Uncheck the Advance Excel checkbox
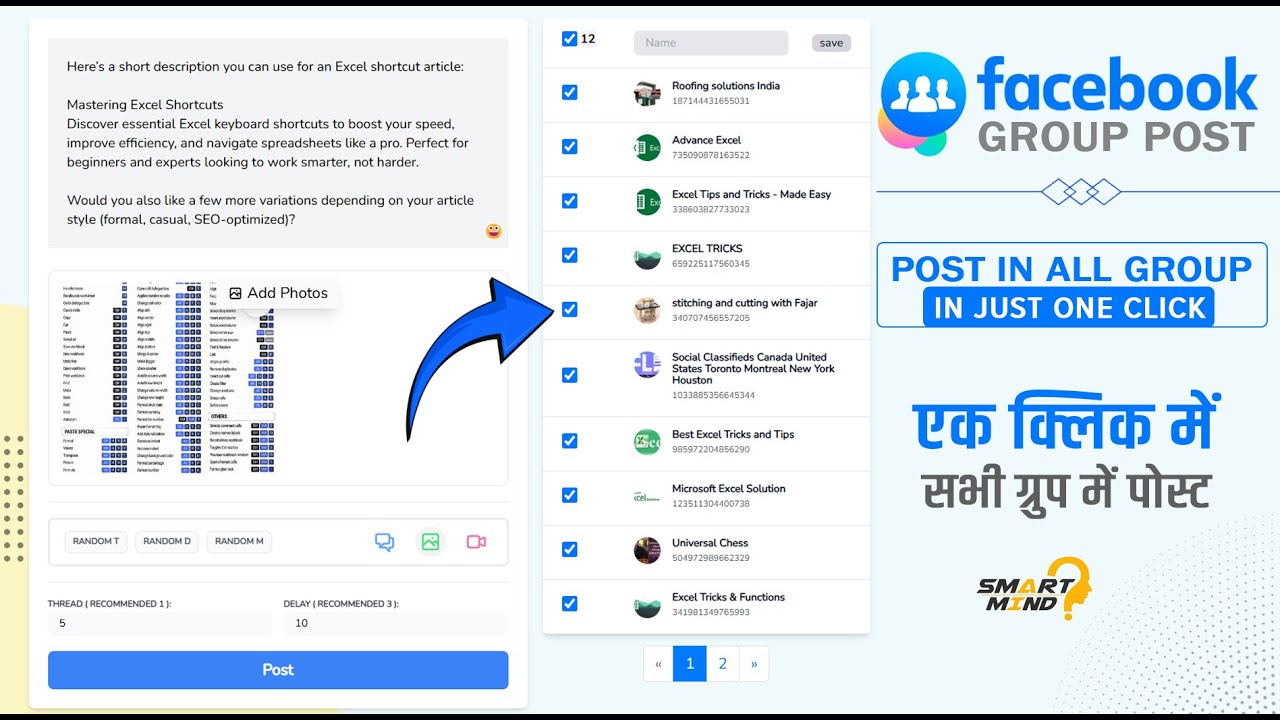The height and width of the screenshot is (720, 1280). 569,146
